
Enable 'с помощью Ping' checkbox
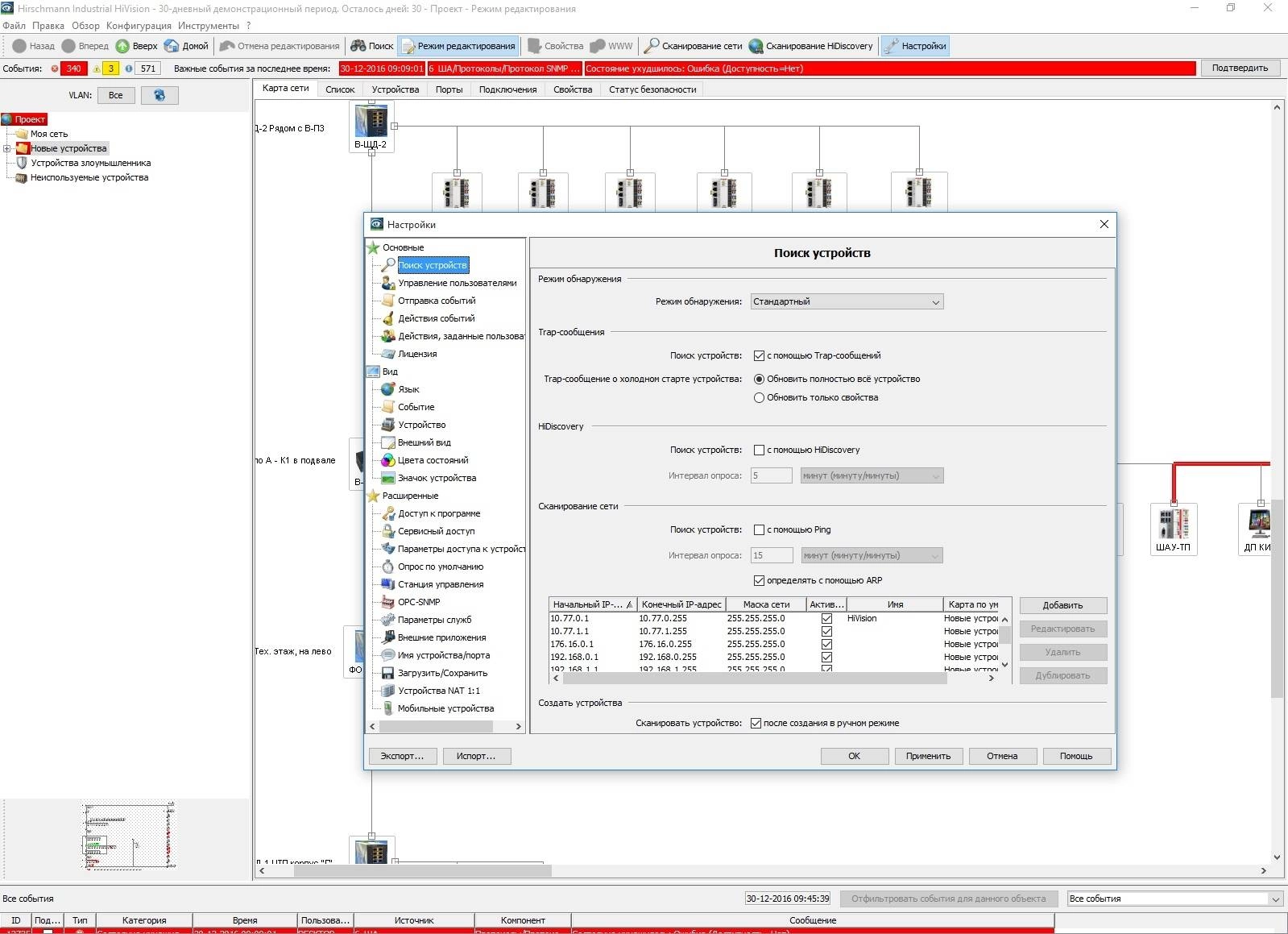(759, 529)
